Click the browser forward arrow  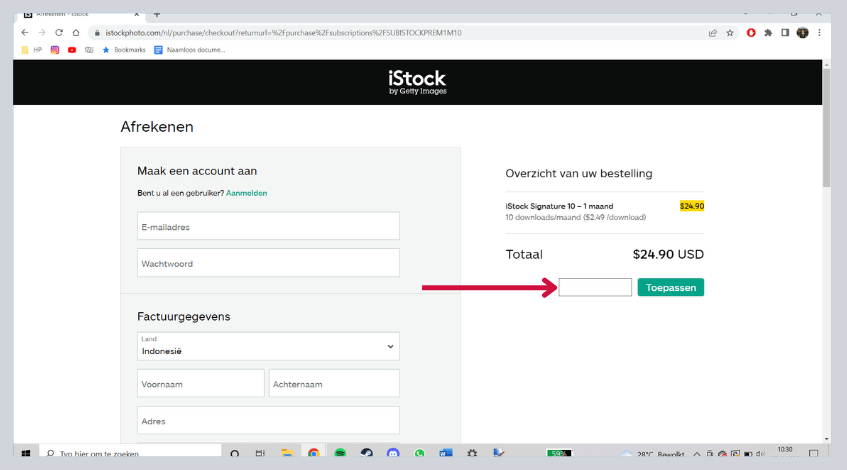[x=42, y=33]
